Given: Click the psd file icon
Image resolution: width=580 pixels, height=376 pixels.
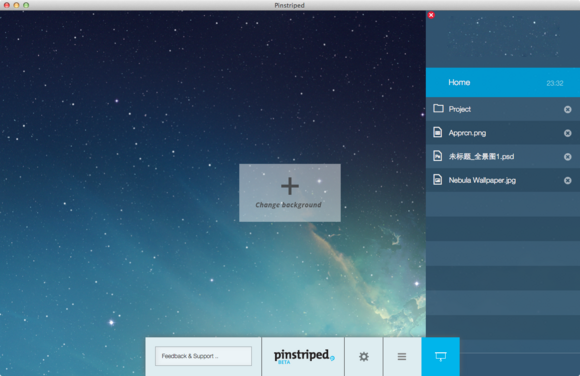Looking at the screenshot, I should tap(438, 156).
